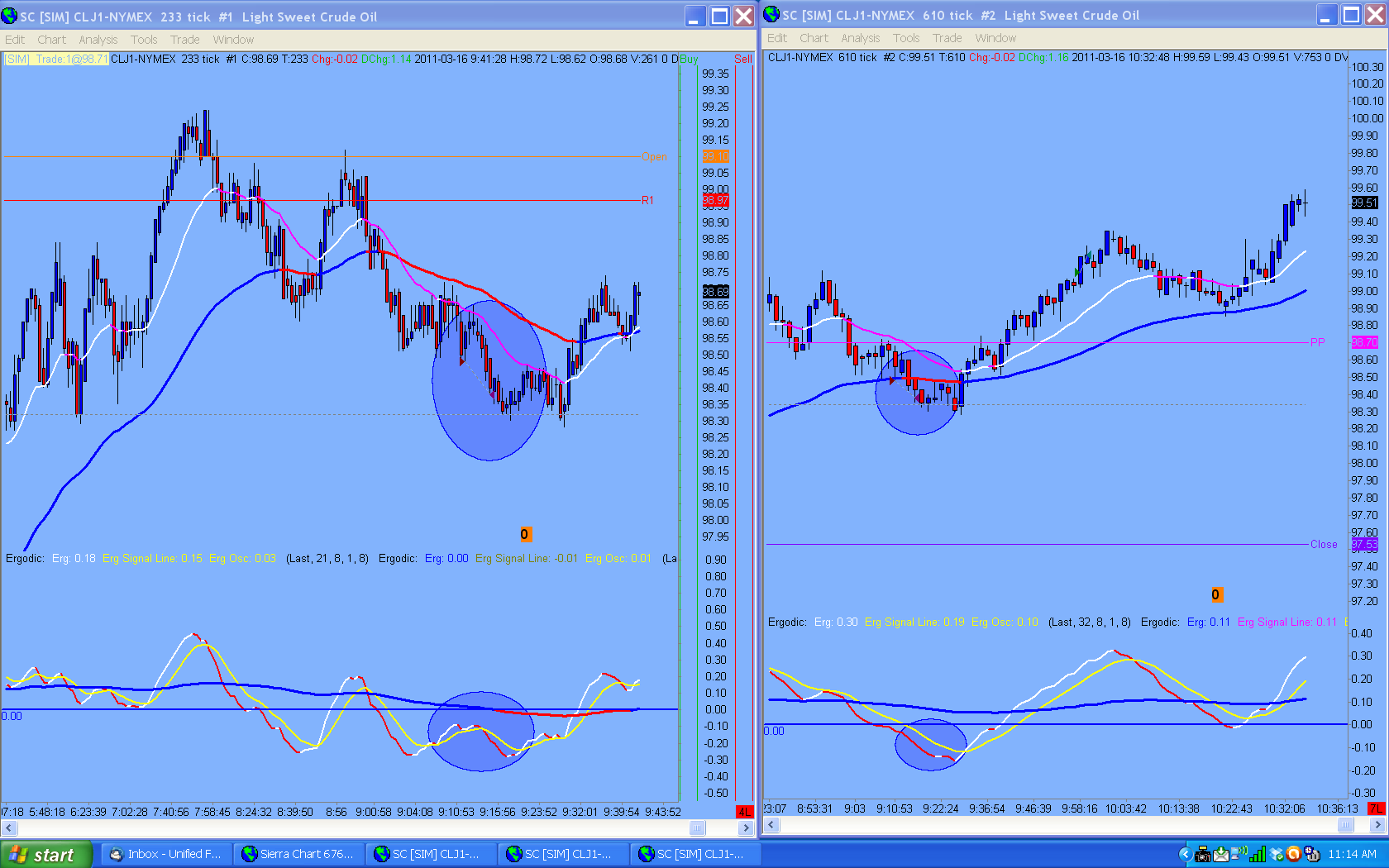Click Erg Signal Line: 0.15 yellow label
This screenshot has height=868, width=1389.
click(x=152, y=558)
